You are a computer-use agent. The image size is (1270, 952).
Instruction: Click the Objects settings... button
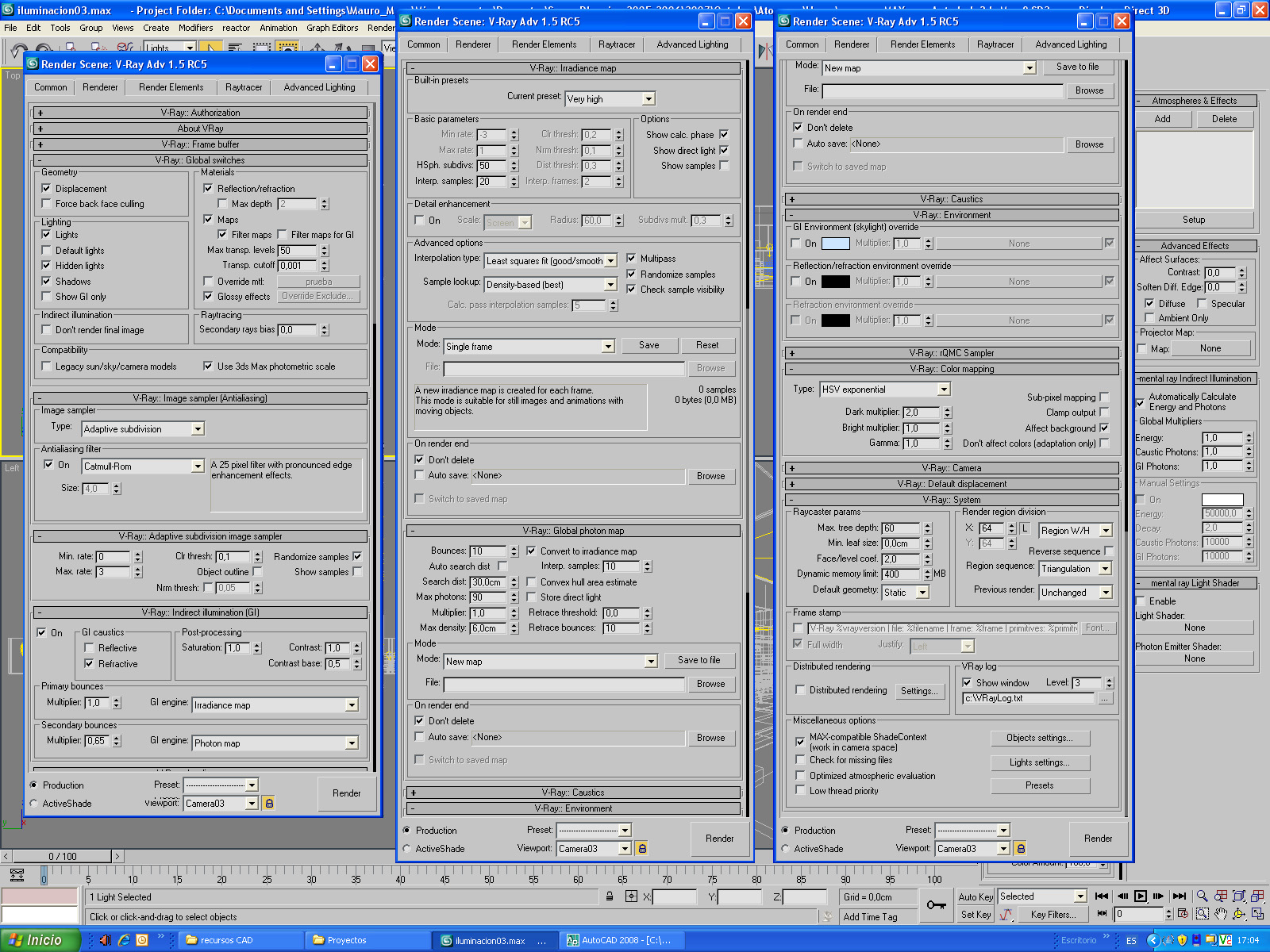coord(1040,738)
